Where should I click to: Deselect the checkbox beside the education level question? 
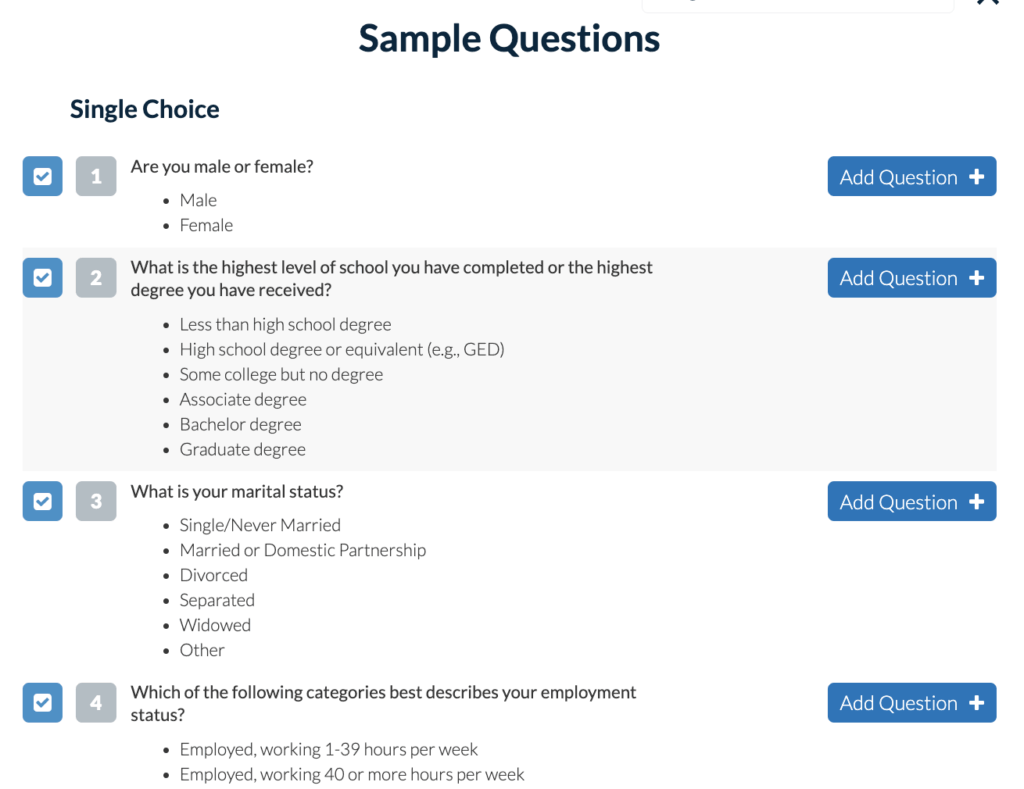(42, 277)
